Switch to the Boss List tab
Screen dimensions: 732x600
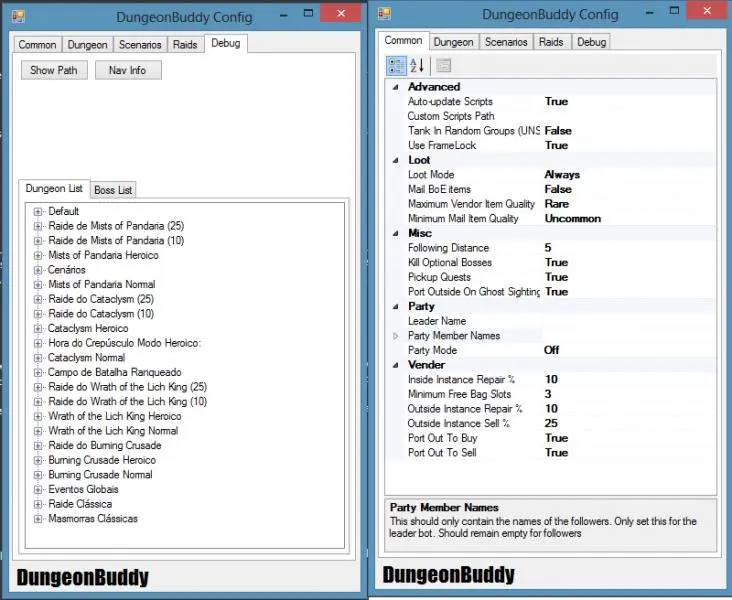112,190
